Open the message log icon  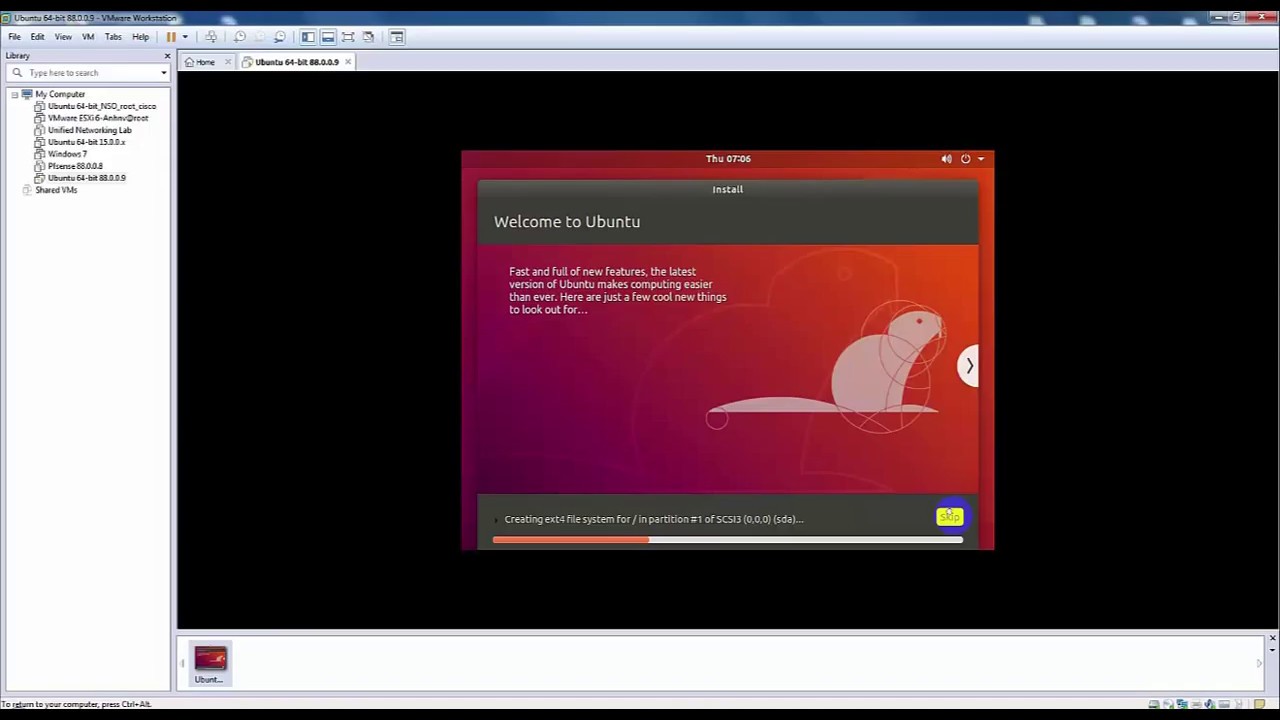pyautogui.click(x=1259, y=704)
